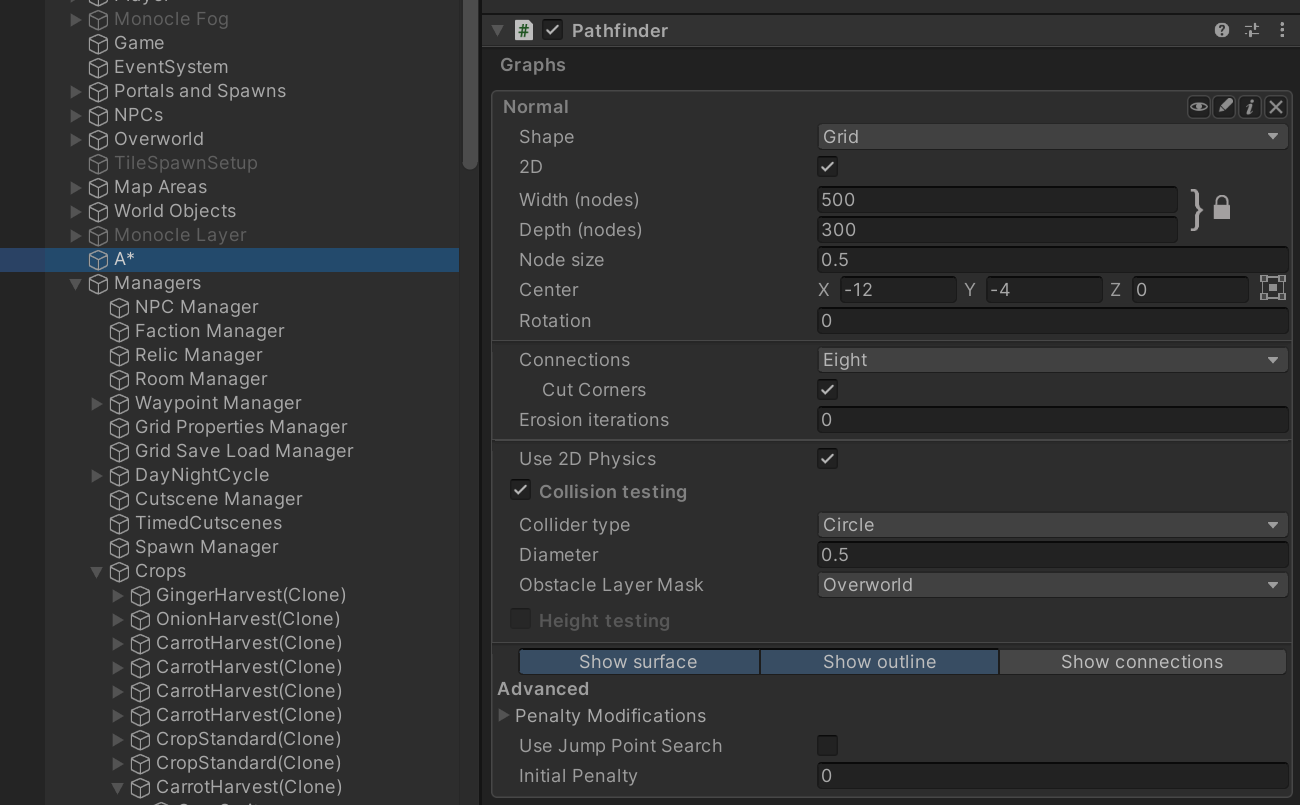The height and width of the screenshot is (805, 1300).
Task: Click the width-depth lock icon
Action: 1221,208
